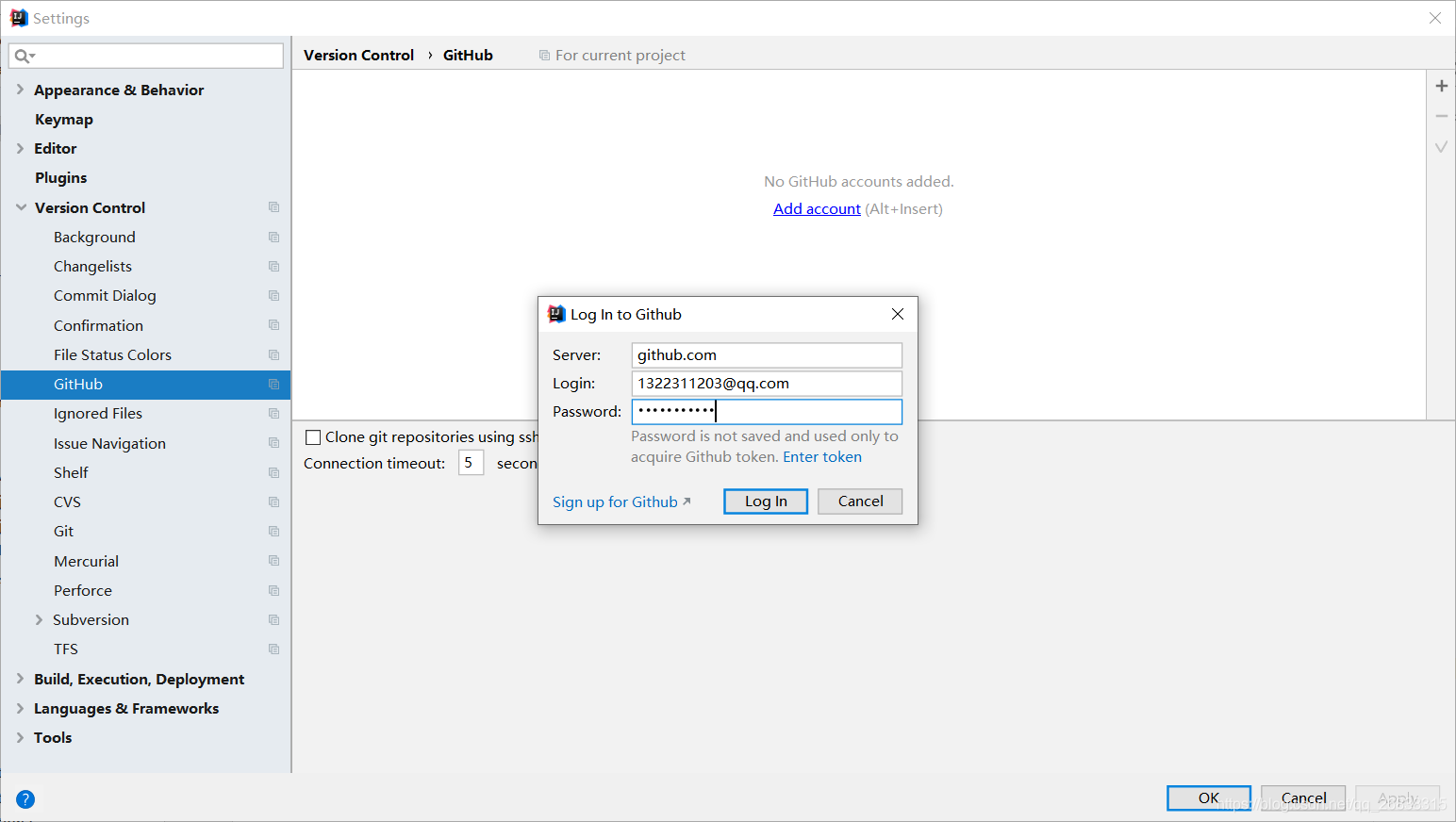This screenshot has height=822, width=1456.
Task: Click the project-level icon next to Perforce
Action: [x=273, y=590]
